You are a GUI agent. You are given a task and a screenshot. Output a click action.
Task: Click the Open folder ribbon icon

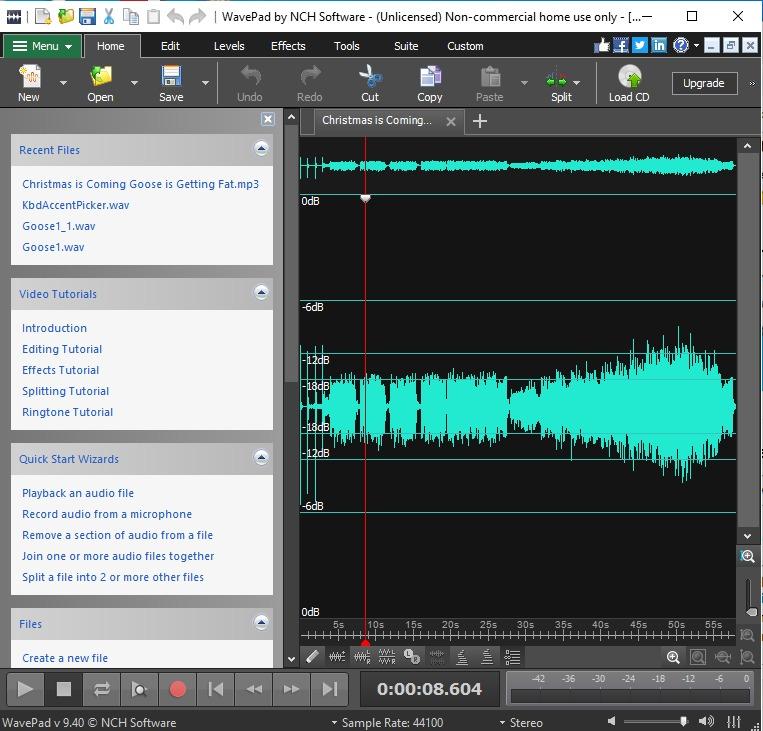pos(101,77)
